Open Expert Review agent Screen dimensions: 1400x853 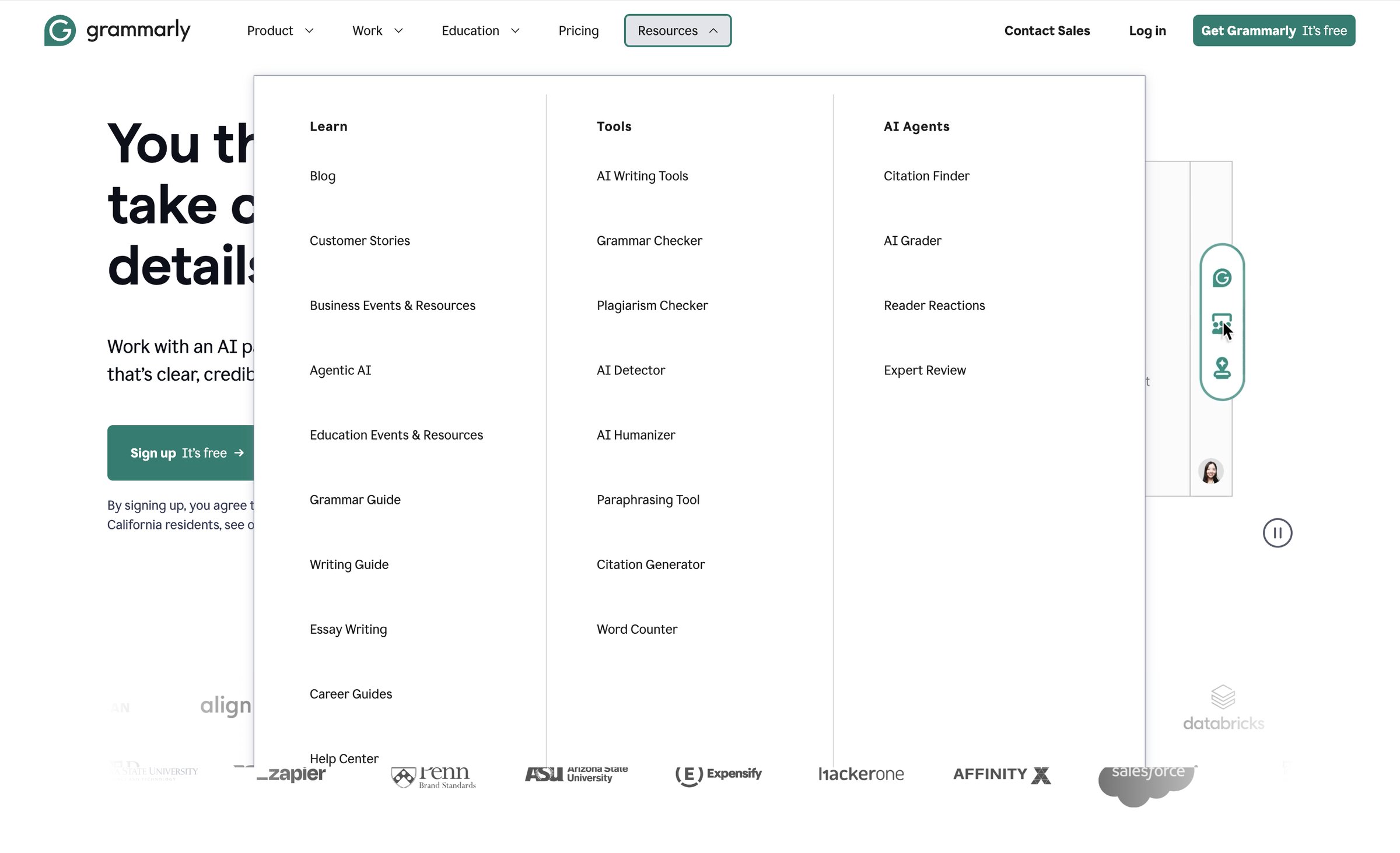click(x=925, y=370)
